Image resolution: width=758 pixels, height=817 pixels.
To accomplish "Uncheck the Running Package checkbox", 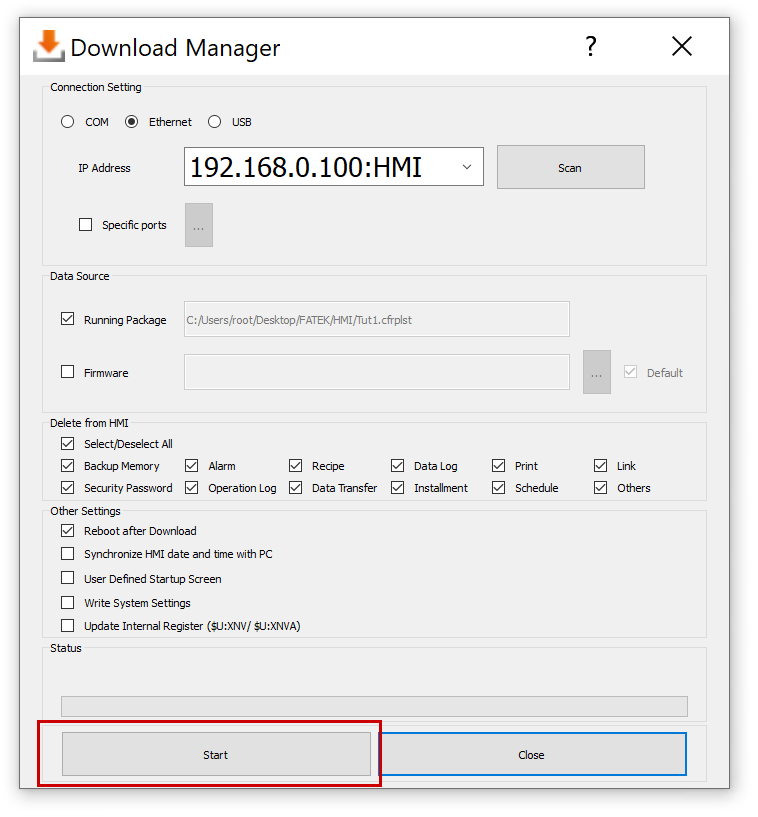I will click(68, 319).
